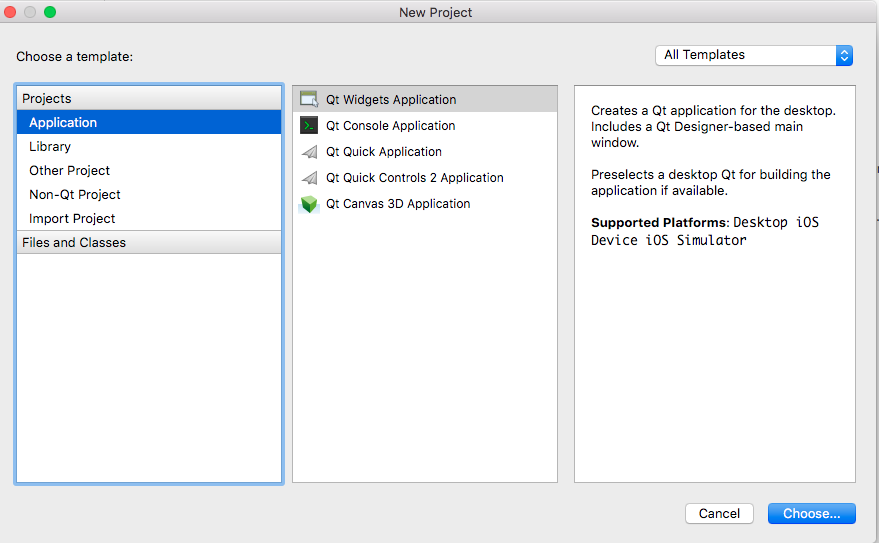
Task: Click the Qt Quick Application paper plane icon
Action: point(309,152)
